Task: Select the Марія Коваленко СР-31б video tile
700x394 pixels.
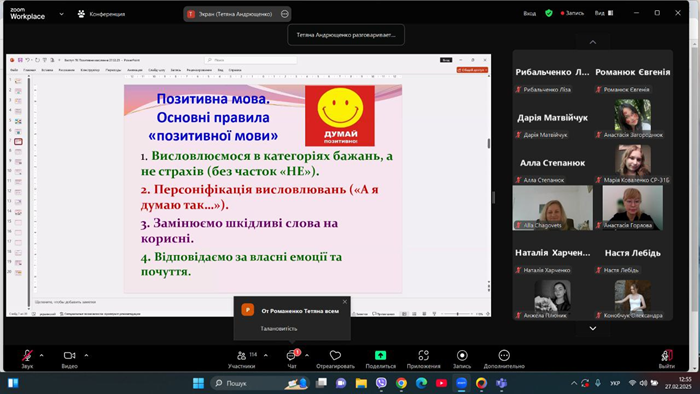Action: coord(633,163)
